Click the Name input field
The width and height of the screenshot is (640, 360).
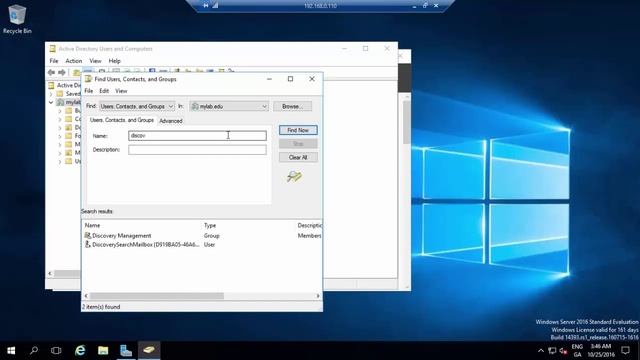pos(197,136)
